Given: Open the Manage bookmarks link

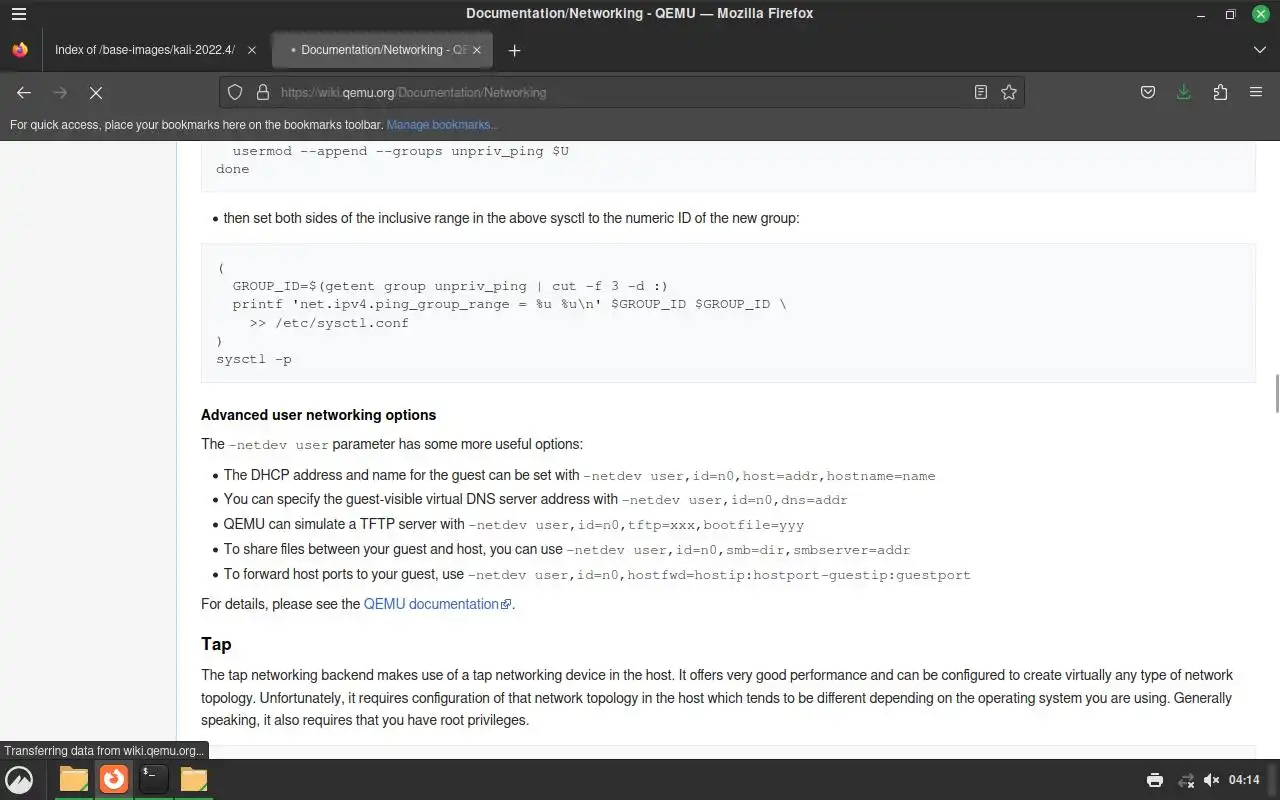Looking at the screenshot, I should pyautogui.click(x=441, y=125).
